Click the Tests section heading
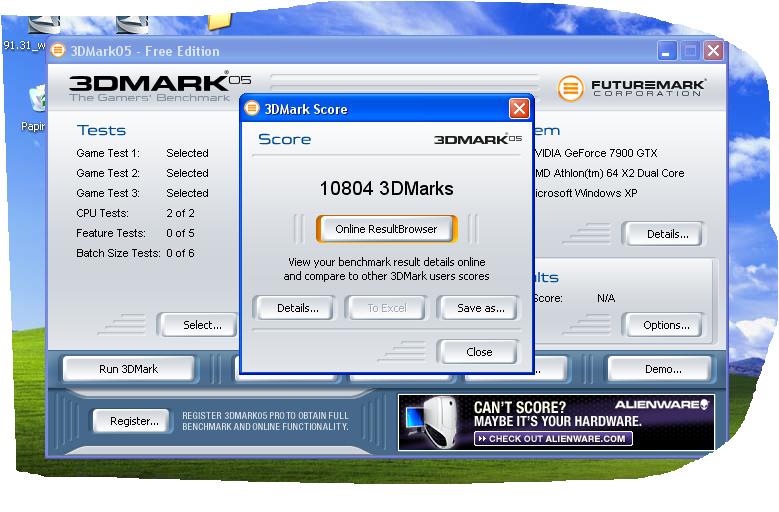The width and height of the screenshot is (779, 512). coord(101,130)
